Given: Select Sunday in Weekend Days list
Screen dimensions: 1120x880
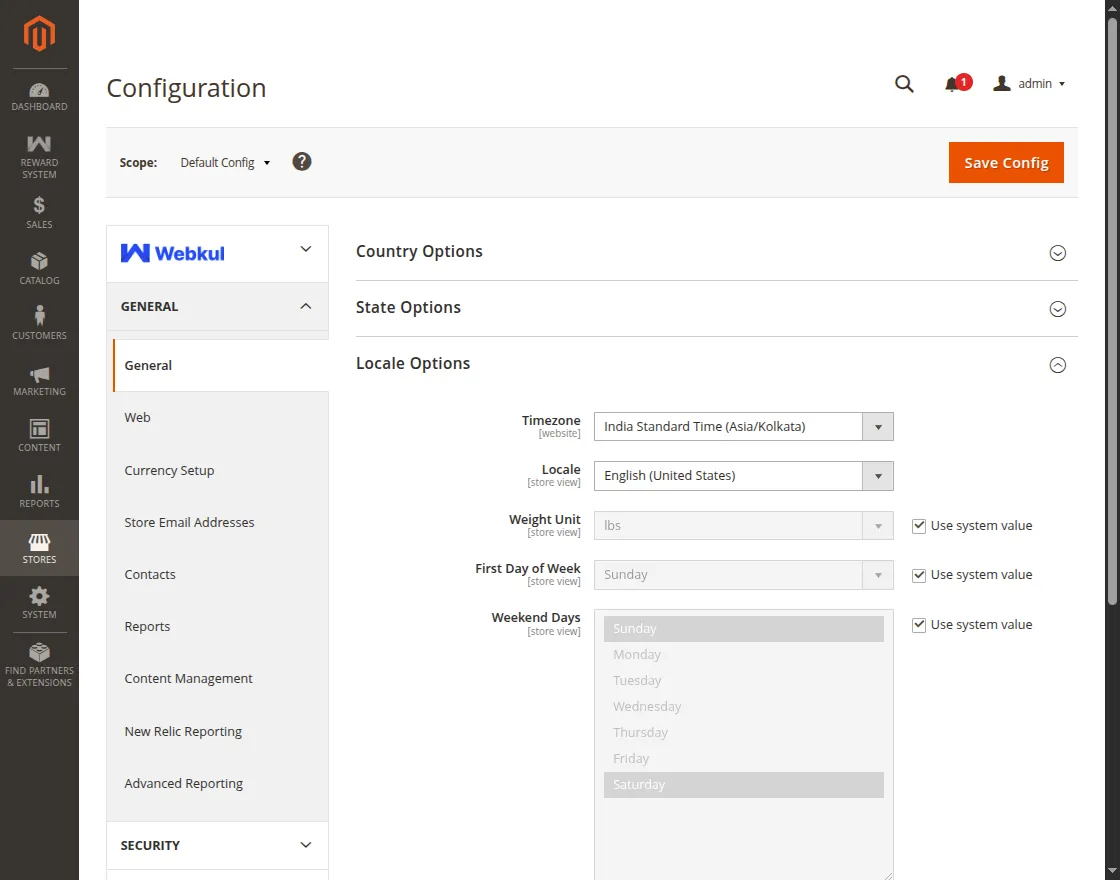Looking at the screenshot, I should [744, 629].
